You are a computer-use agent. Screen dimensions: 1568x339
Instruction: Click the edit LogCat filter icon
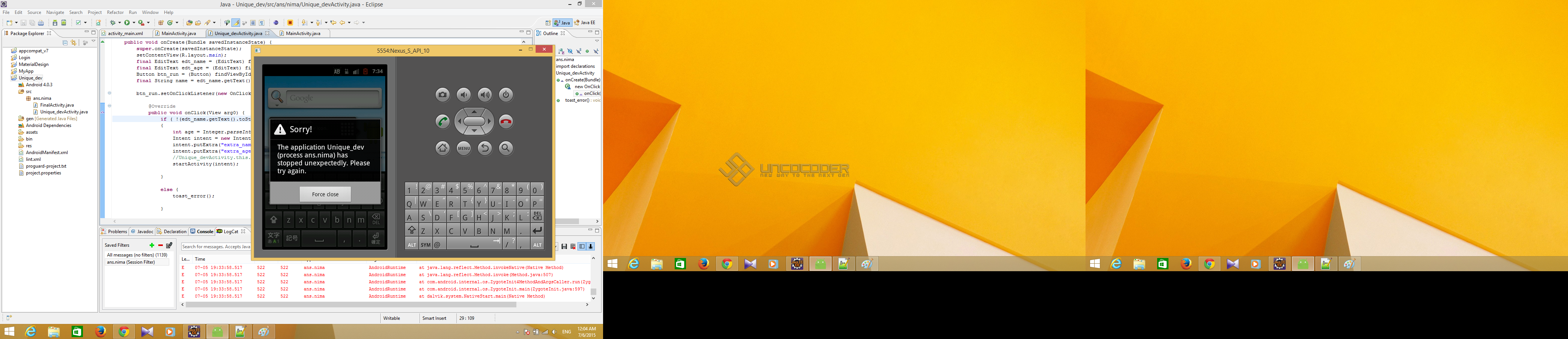point(169,245)
